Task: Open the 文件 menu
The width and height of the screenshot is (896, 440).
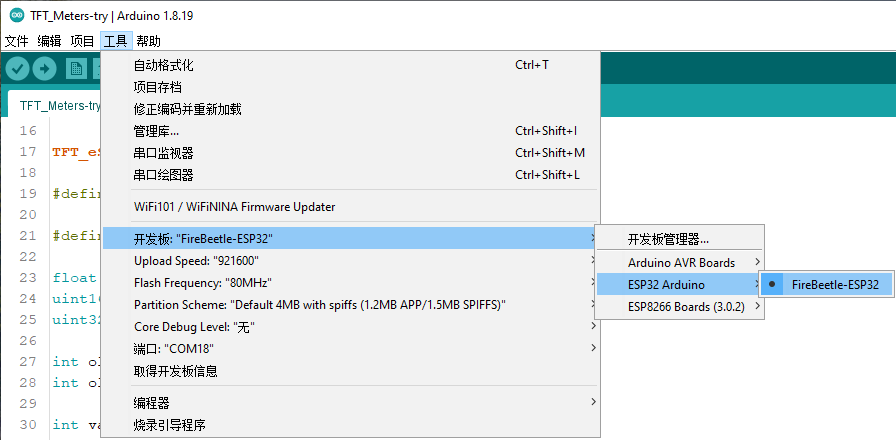Action: [x=17, y=41]
